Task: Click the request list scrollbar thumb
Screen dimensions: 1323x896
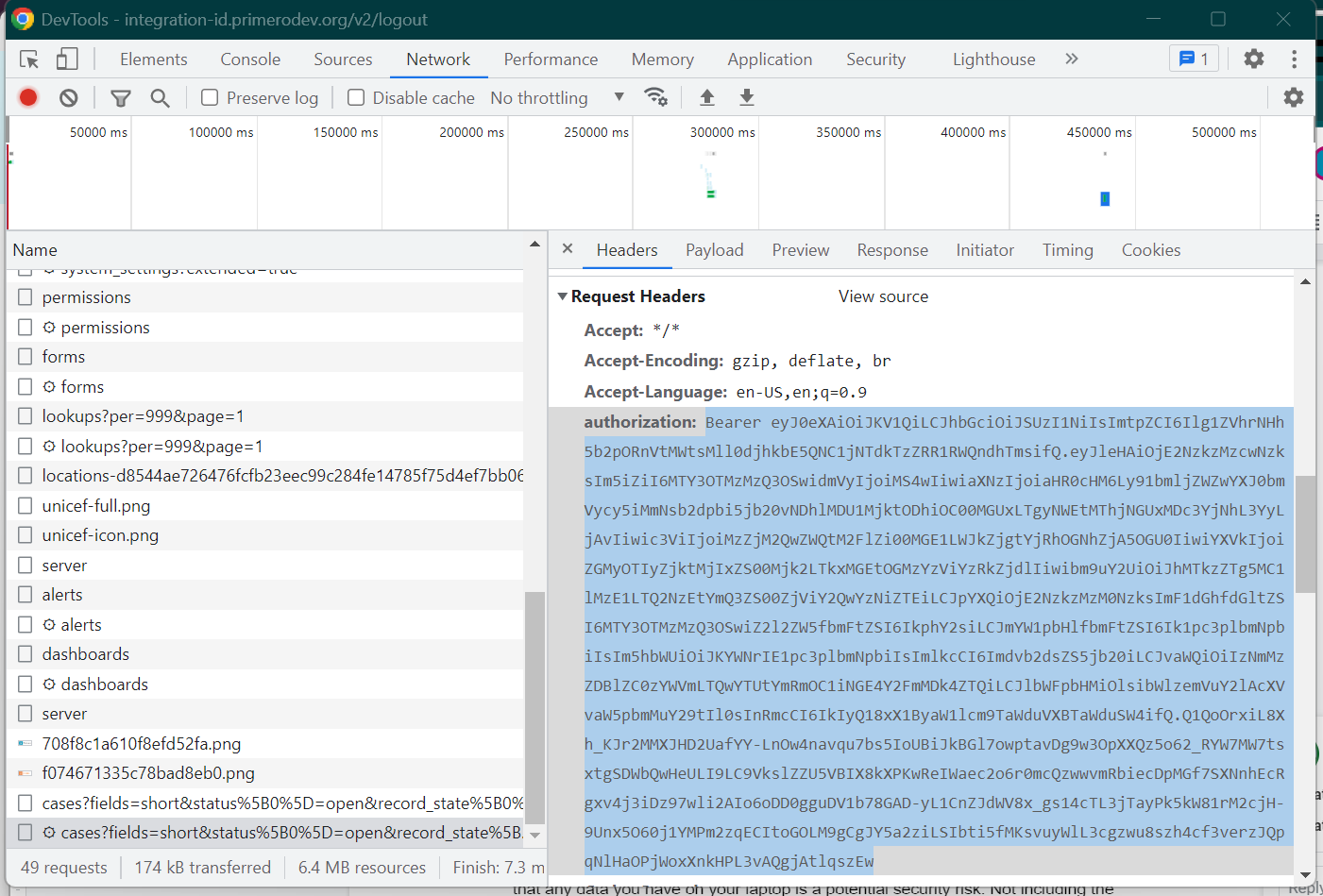Action: (534, 708)
